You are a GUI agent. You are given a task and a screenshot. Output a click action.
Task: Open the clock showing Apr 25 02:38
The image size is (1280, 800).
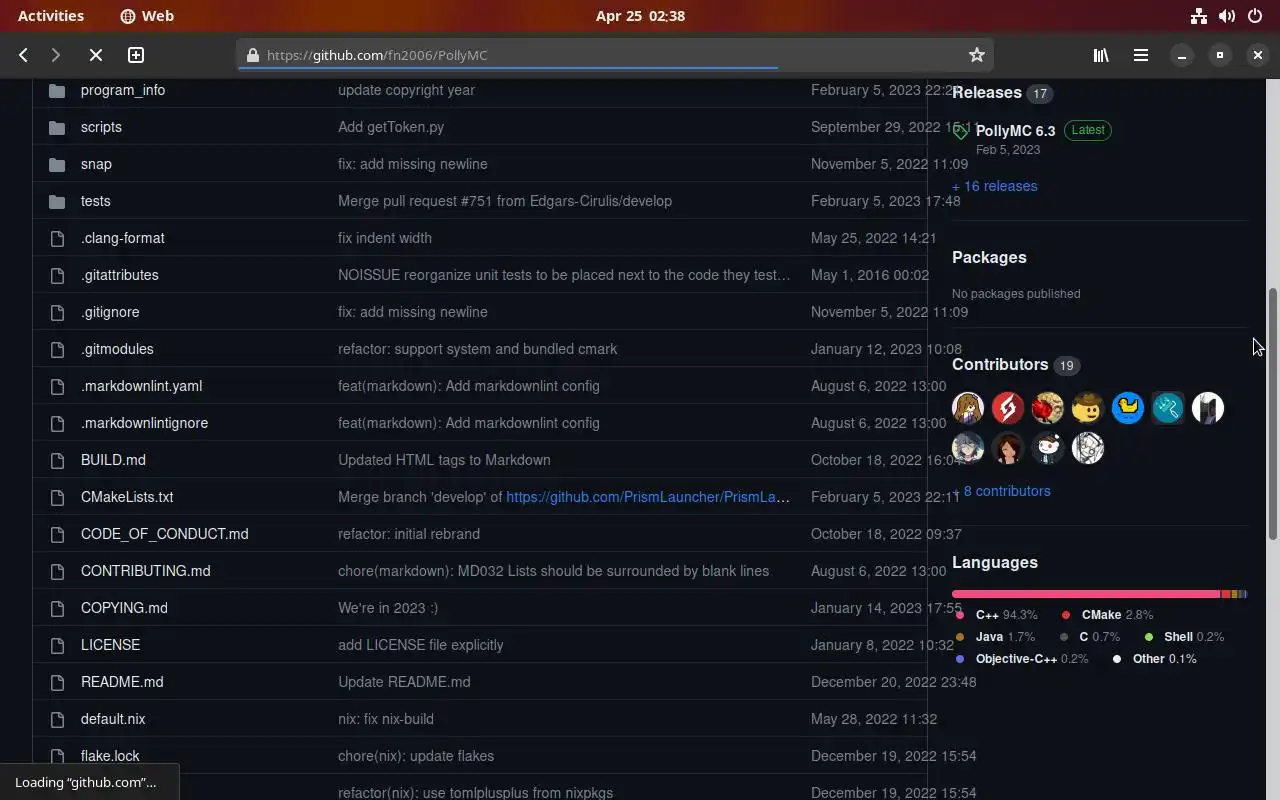coord(640,15)
